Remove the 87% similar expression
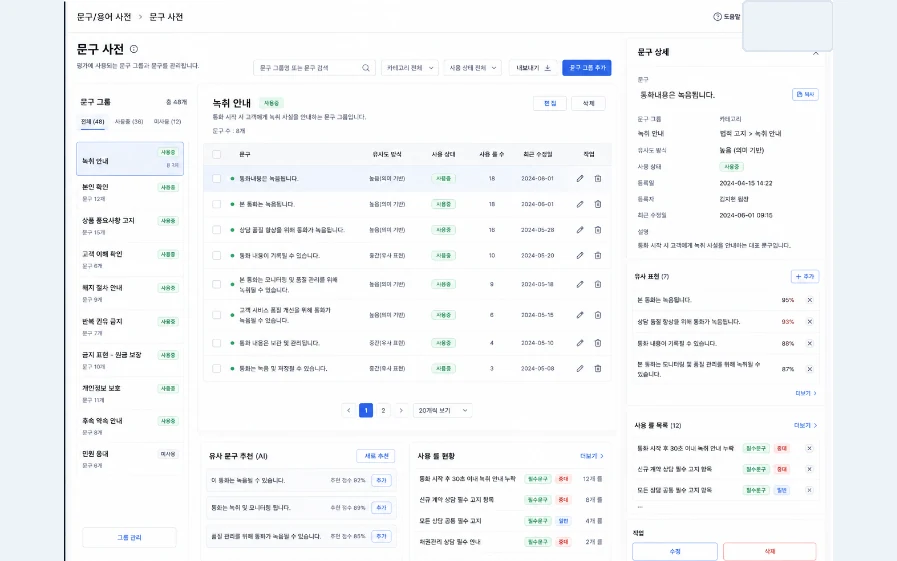Screen dimensions: 897x561 [x=810, y=369]
